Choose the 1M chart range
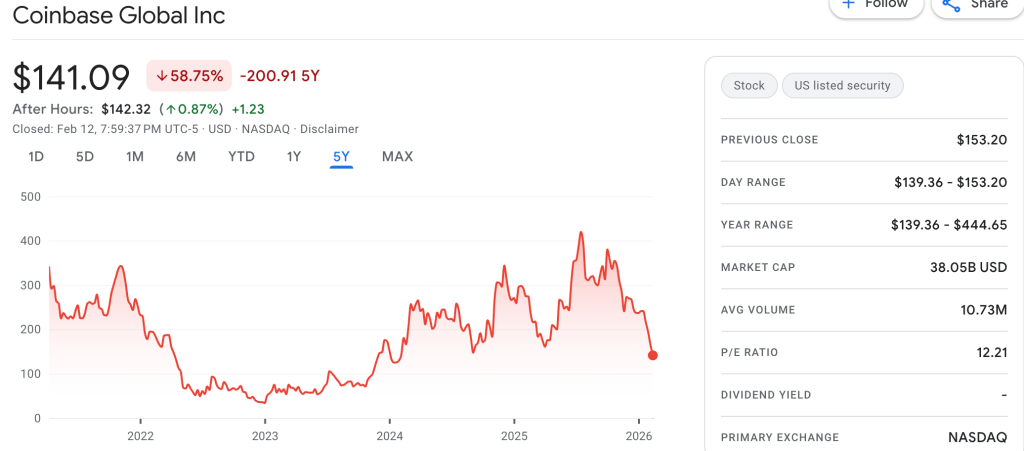The width and height of the screenshot is (1024, 451). [135, 156]
